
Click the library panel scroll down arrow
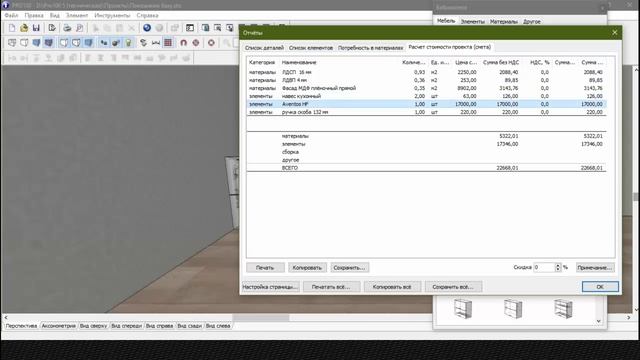598,321
